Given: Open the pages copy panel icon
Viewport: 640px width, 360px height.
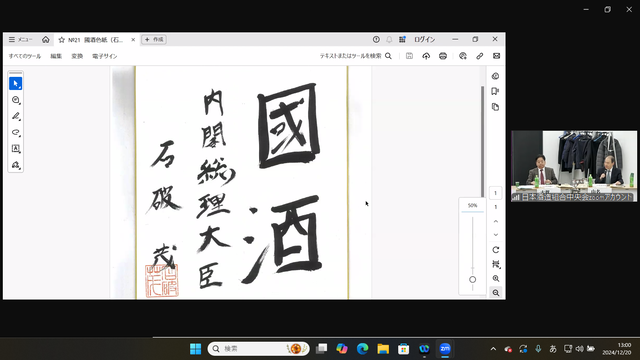Looking at the screenshot, I should (x=496, y=107).
